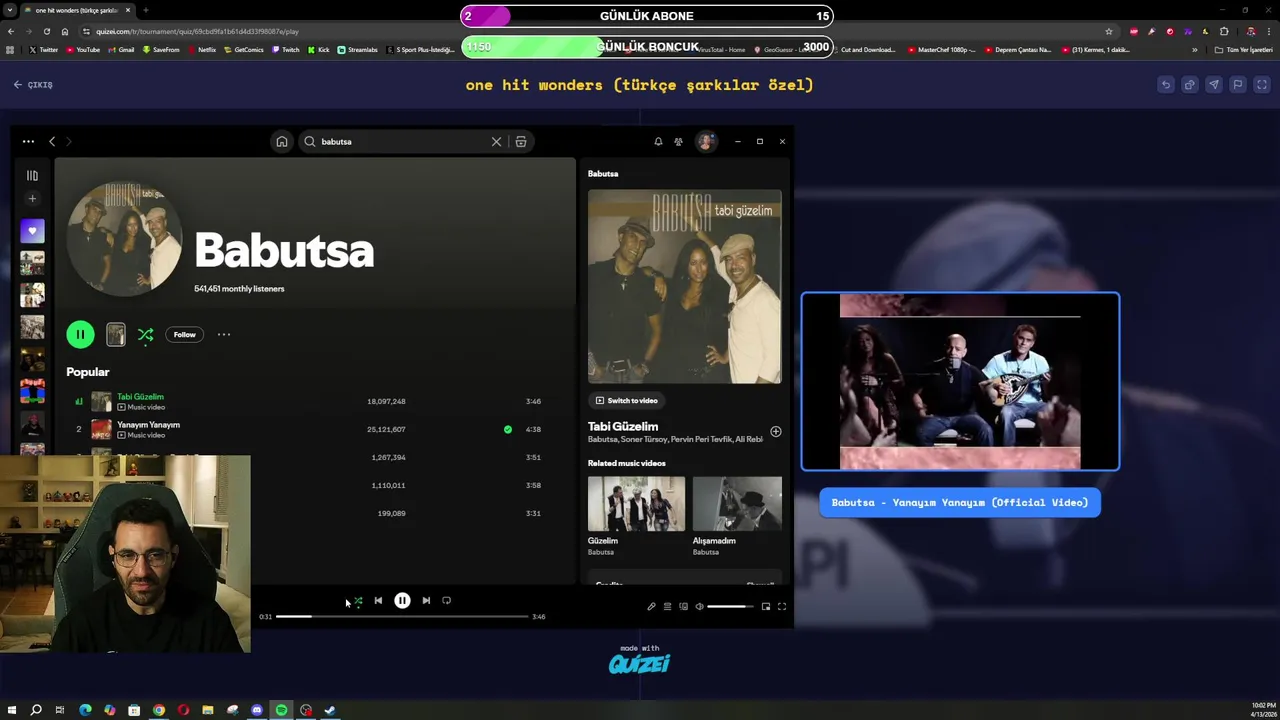Open the Alışamadım related music video

tap(737, 503)
